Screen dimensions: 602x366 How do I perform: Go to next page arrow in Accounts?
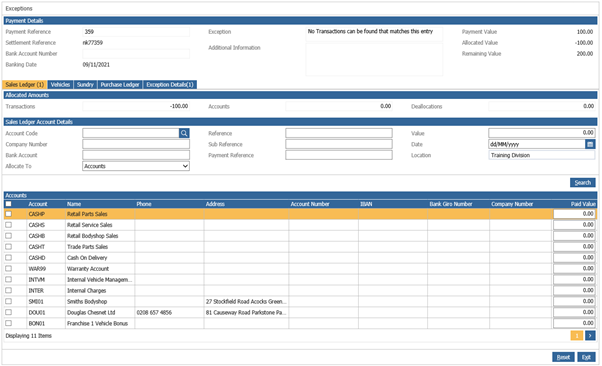pos(590,336)
